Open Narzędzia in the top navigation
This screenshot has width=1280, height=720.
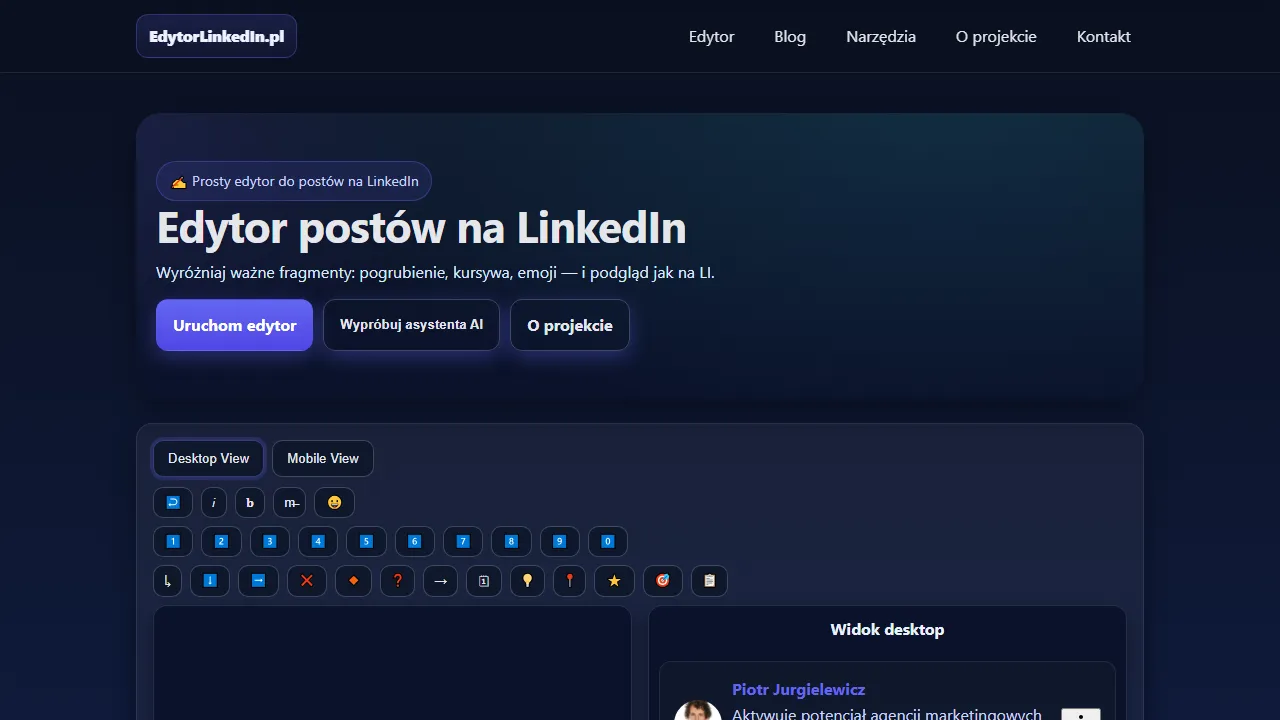[x=880, y=36]
